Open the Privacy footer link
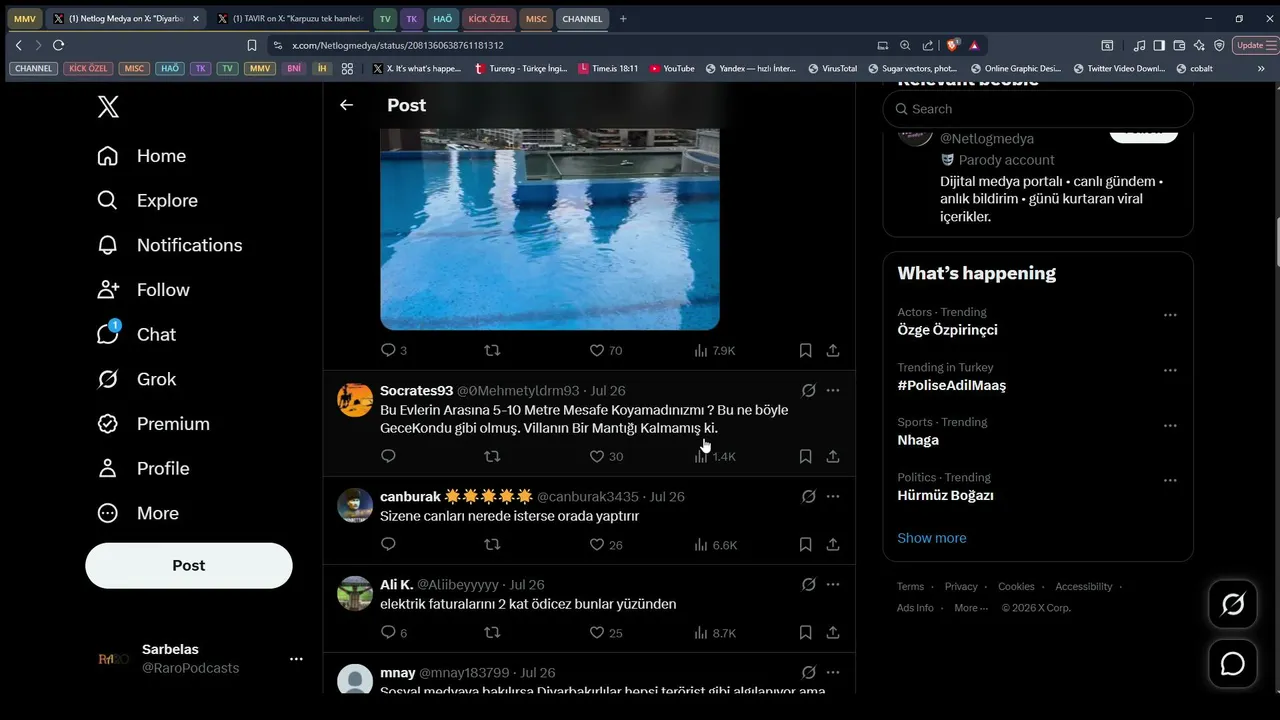The image size is (1280, 720). [x=961, y=587]
